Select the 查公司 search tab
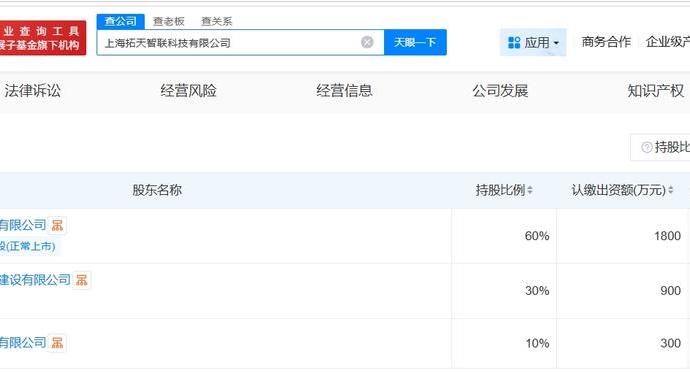This screenshot has width=690, height=373. tap(121, 21)
